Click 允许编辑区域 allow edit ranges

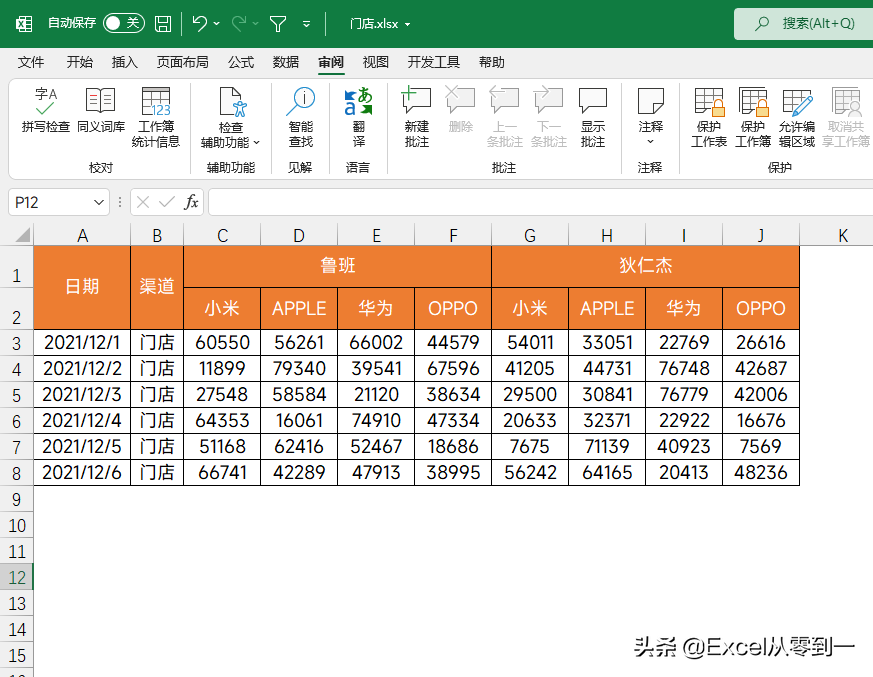[x=797, y=117]
